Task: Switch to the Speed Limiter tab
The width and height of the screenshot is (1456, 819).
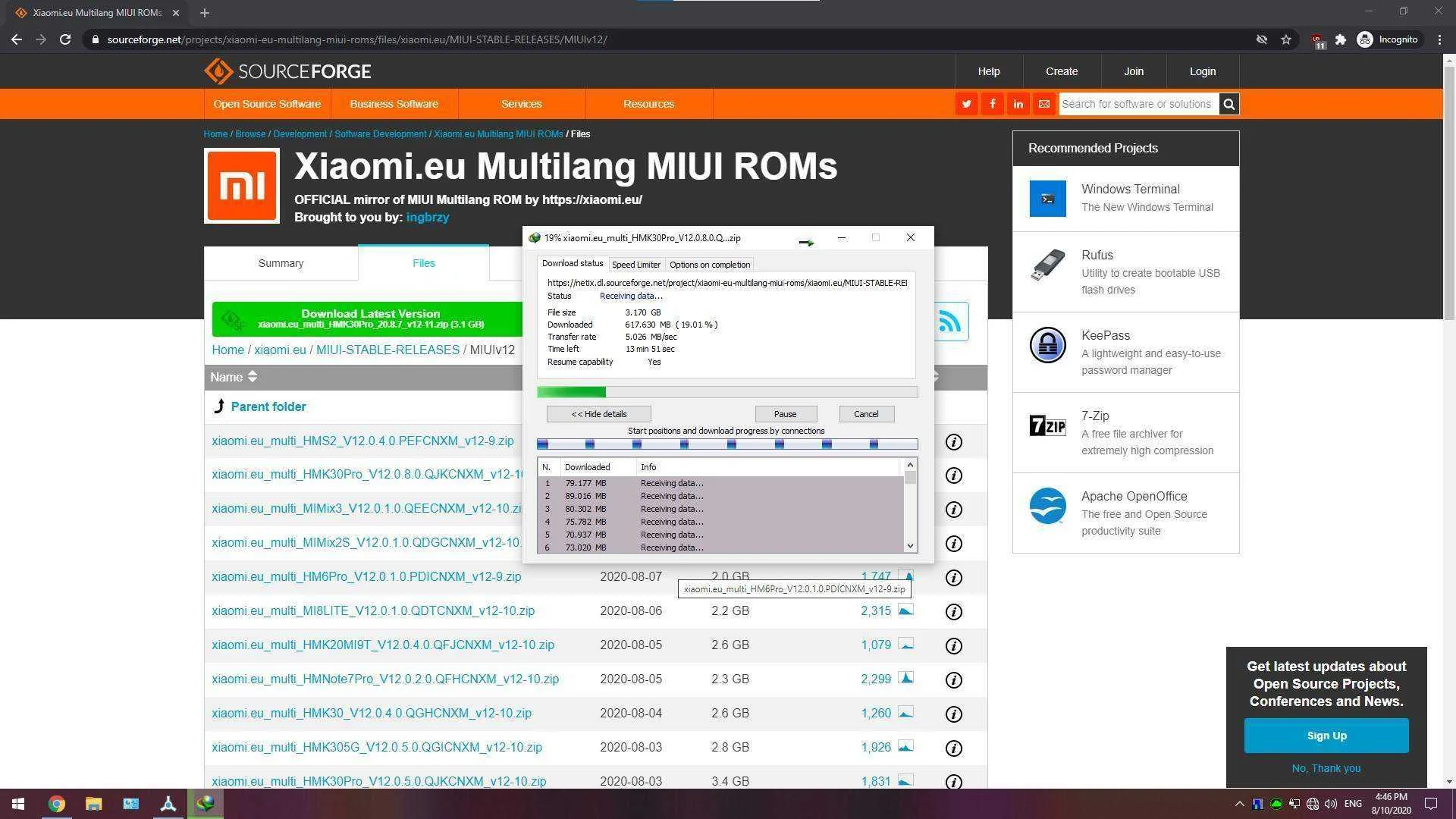Action: (635, 265)
